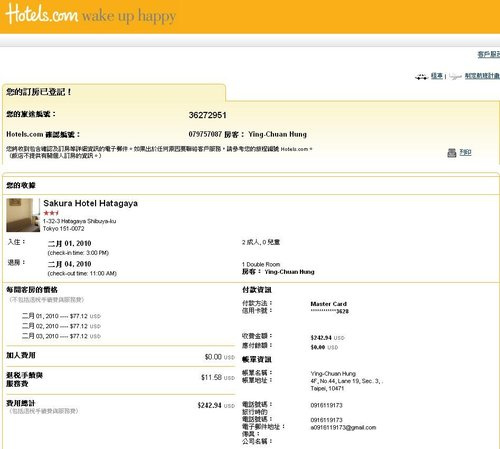The height and width of the screenshot is (449, 500).
Task: Click the check-in time 3:00 PM note
Action: (78, 253)
